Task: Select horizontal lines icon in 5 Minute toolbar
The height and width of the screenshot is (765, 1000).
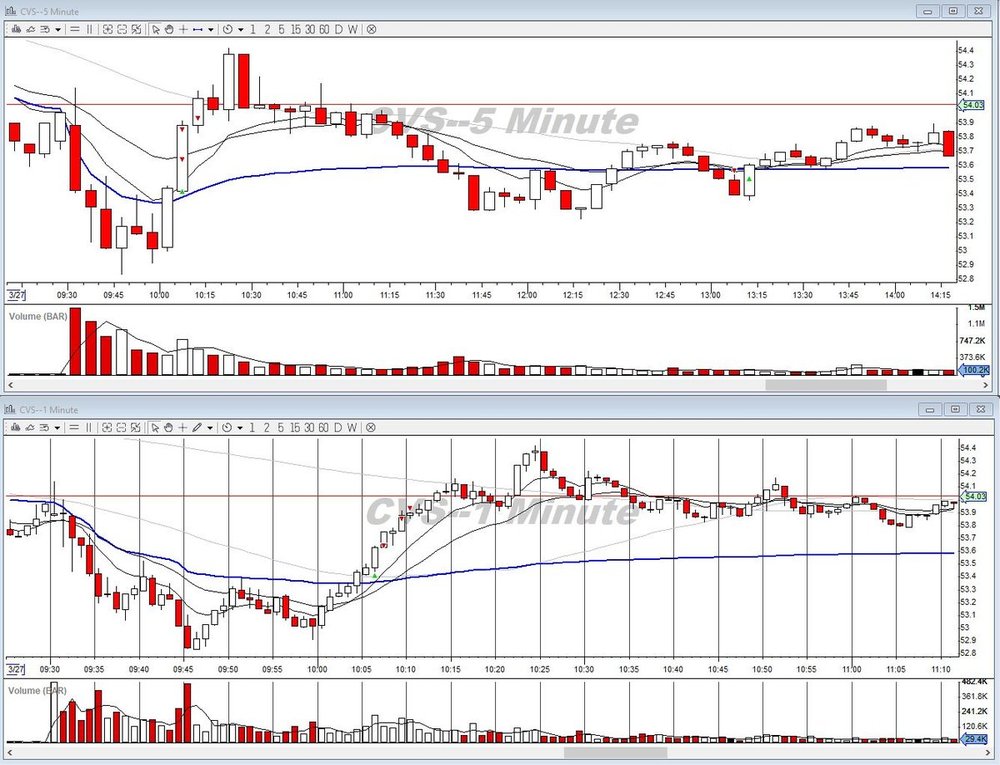Action: click(75, 29)
